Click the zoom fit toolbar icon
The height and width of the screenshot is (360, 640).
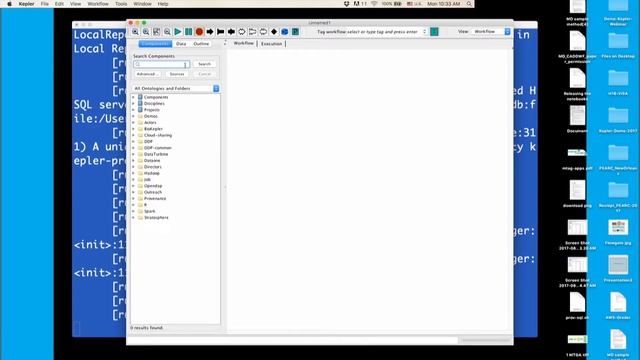156,32
